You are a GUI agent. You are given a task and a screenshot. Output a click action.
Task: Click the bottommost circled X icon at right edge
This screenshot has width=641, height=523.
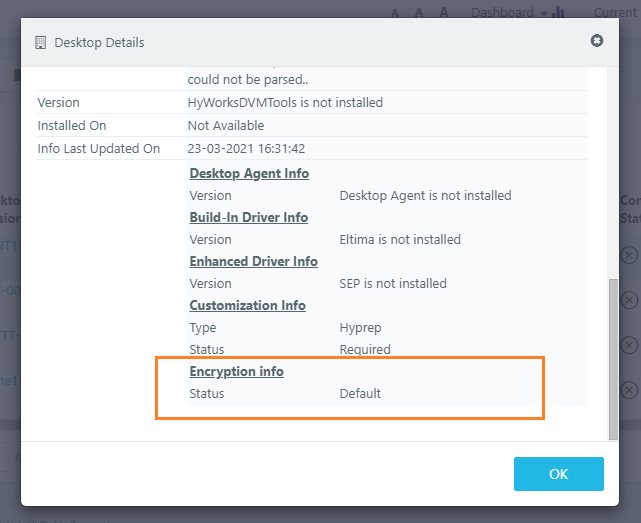click(629, 389)
